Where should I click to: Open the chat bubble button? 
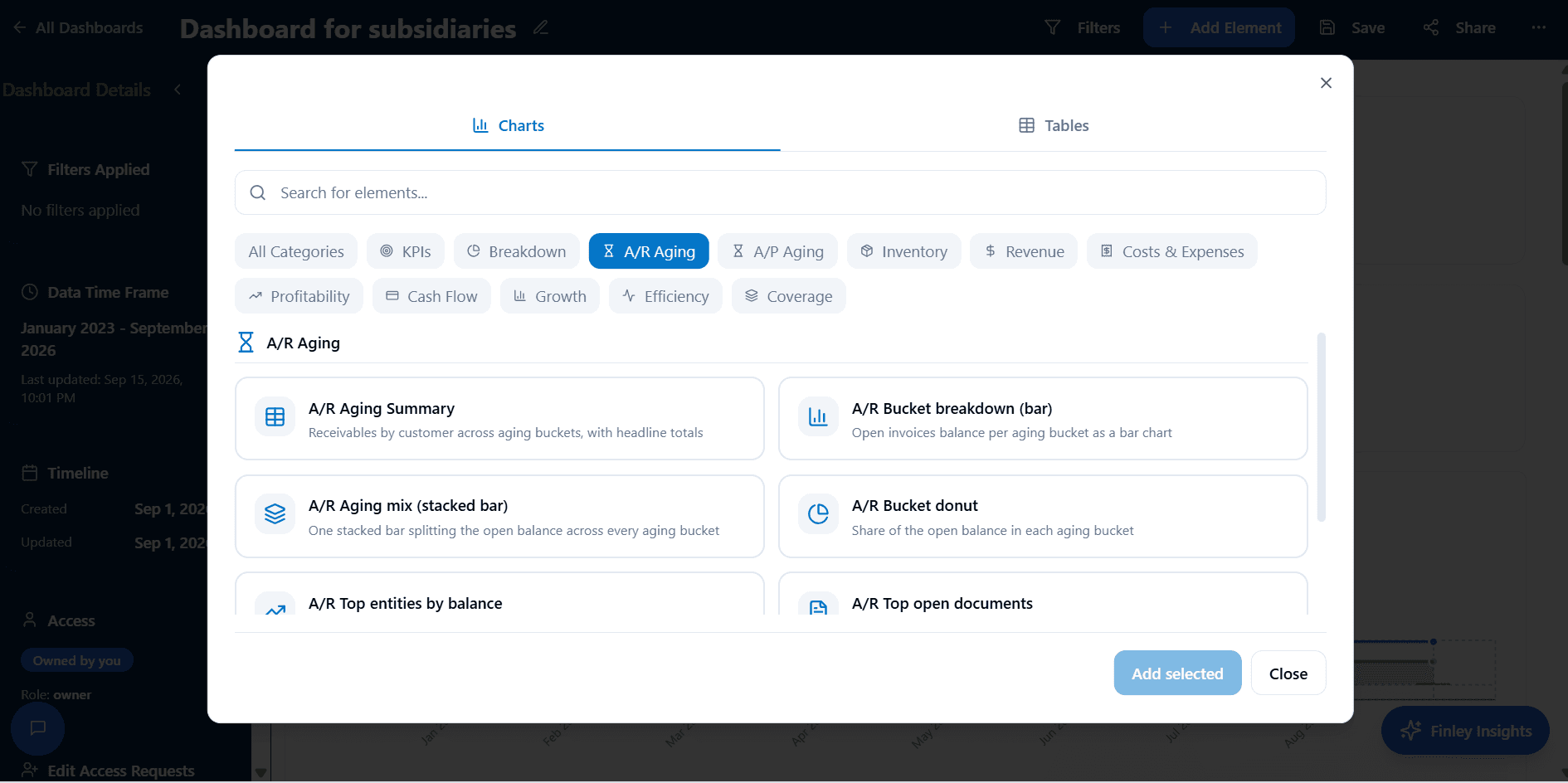(x=38, y=728)
